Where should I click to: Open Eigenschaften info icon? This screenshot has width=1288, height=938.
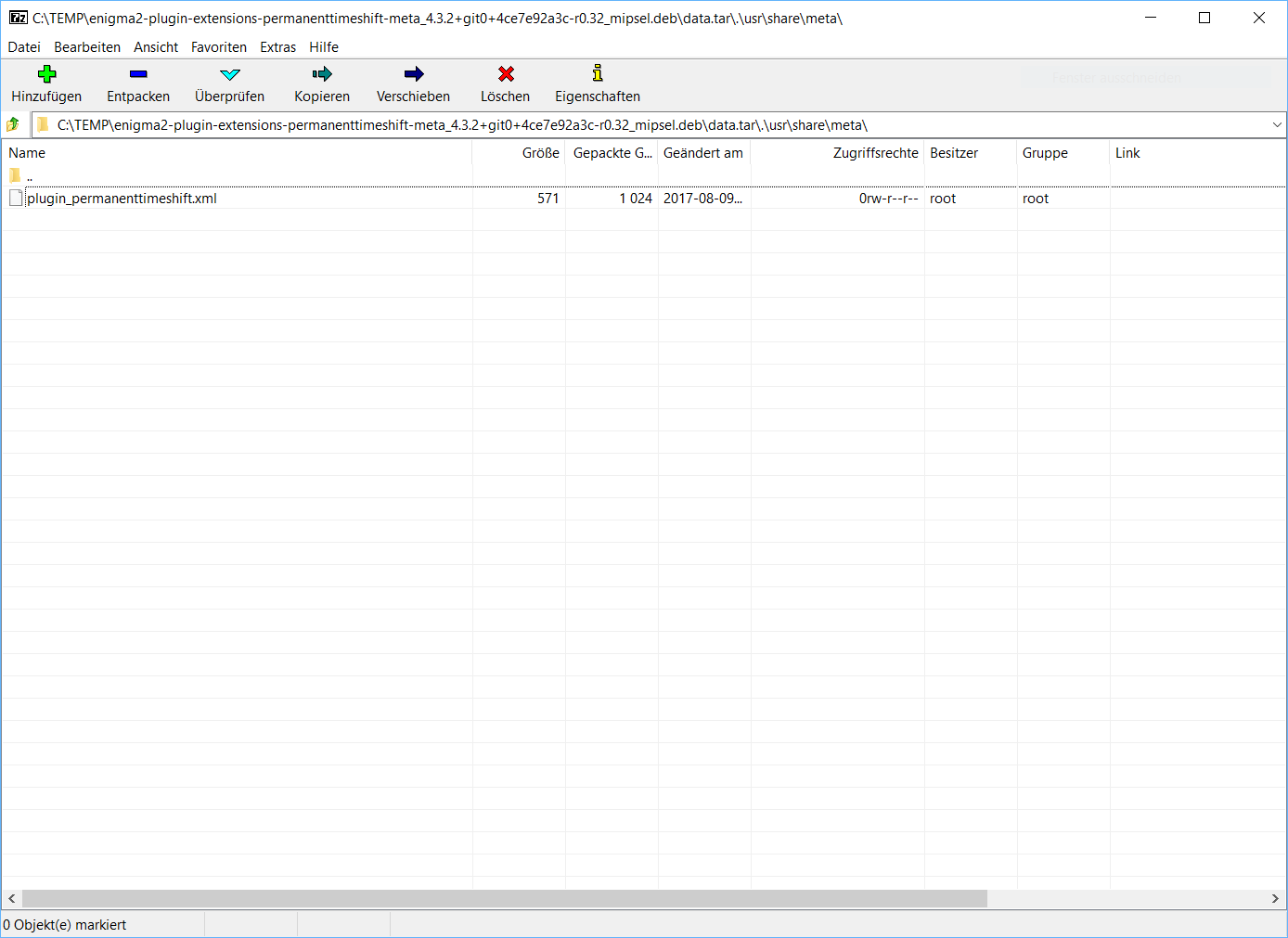(x=598, y=74)
